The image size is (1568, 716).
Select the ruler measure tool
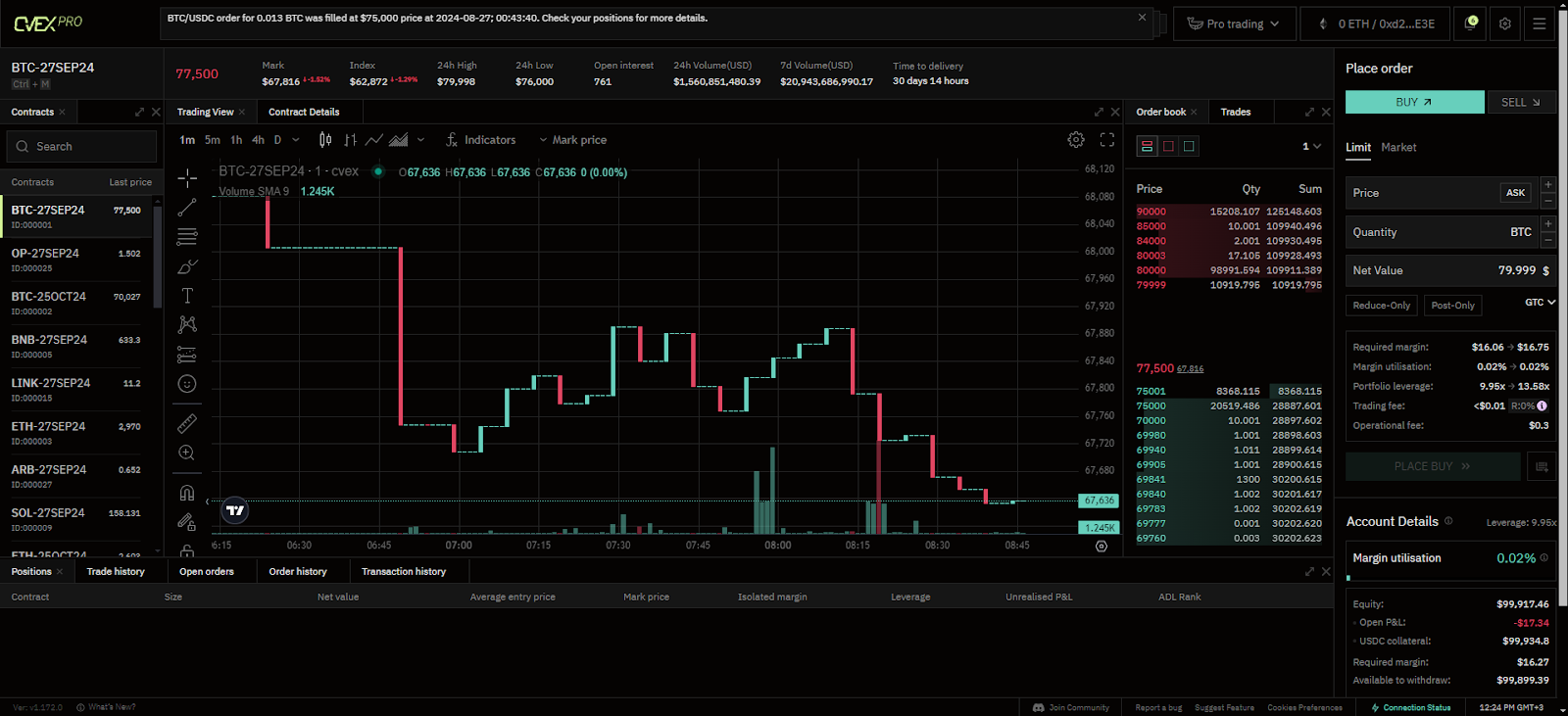187,423
